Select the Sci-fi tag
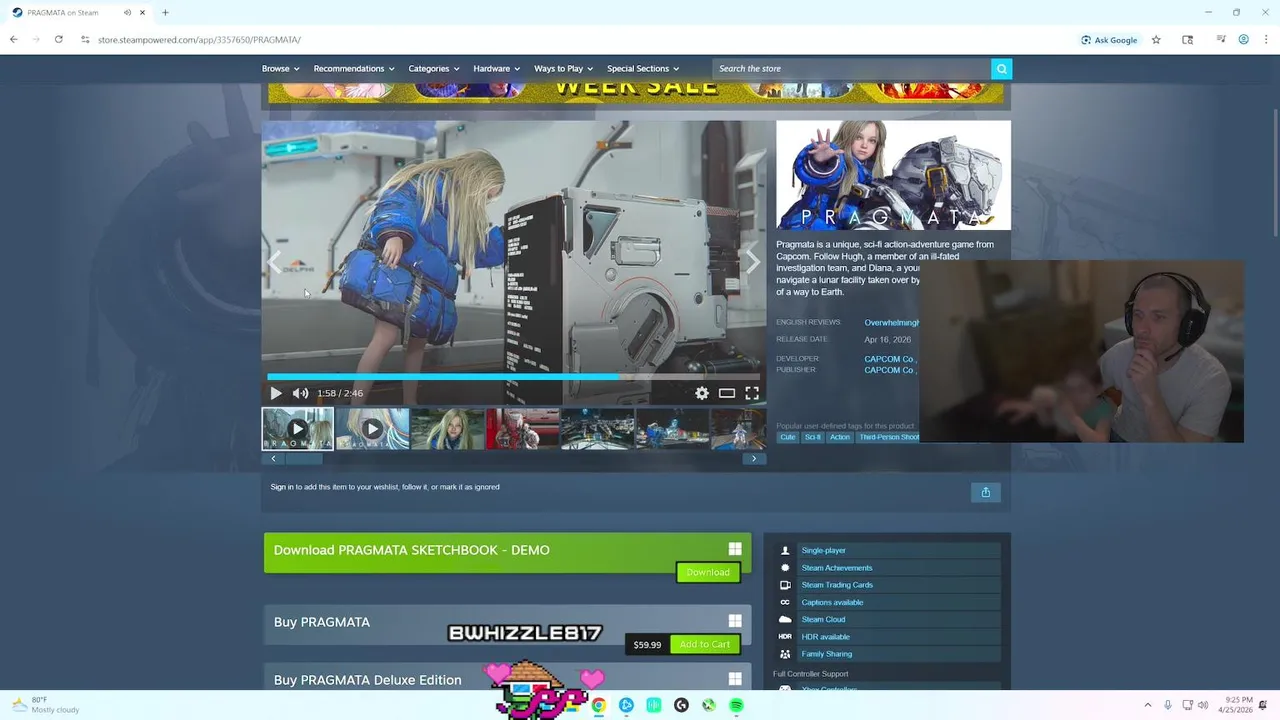Viewport: 1280px width, 720px height. coord(812,437)
